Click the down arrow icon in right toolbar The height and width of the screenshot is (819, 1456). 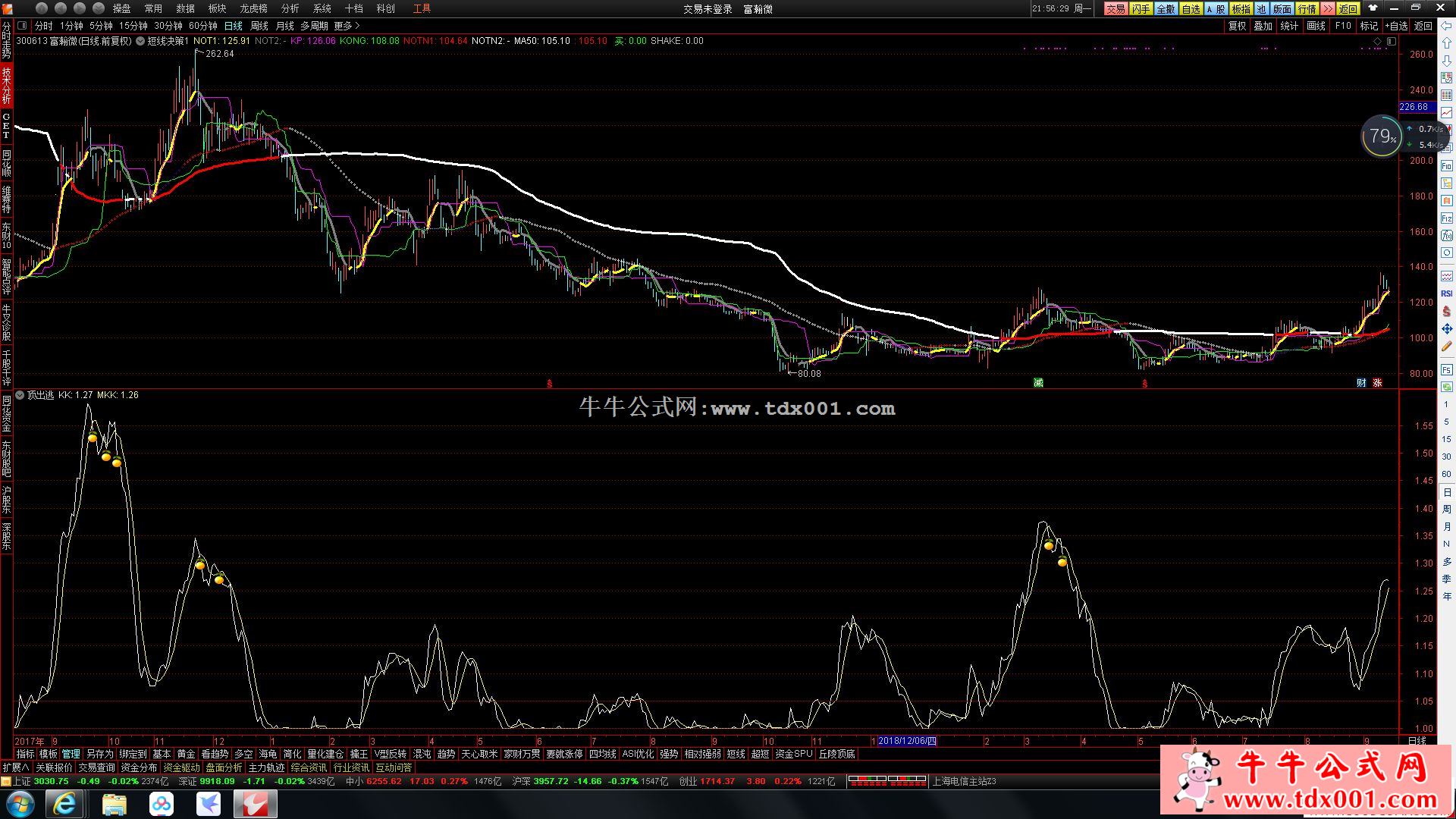pyautogui.click(x=1446, y=61)
